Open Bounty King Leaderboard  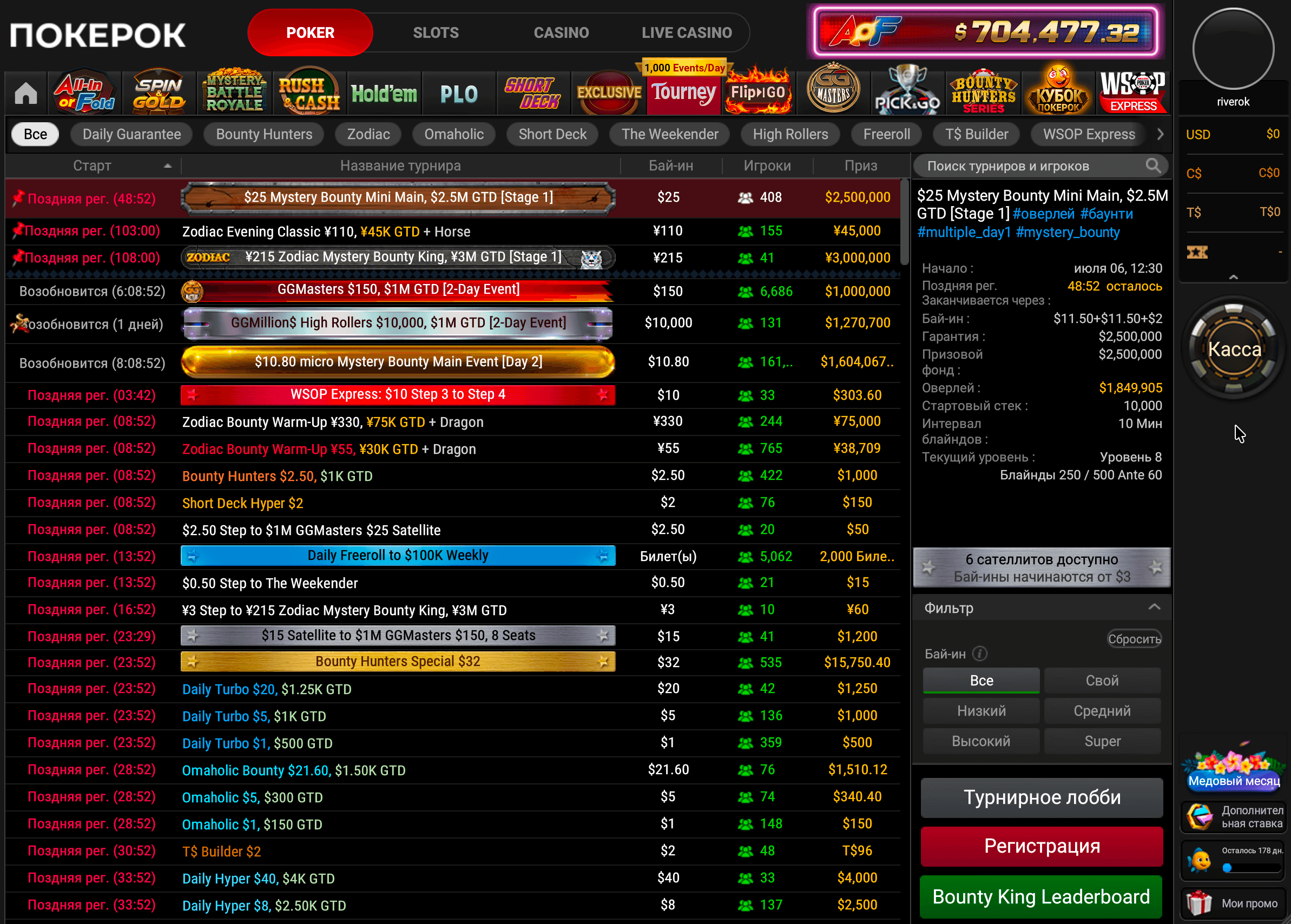tap(1040, 897)
